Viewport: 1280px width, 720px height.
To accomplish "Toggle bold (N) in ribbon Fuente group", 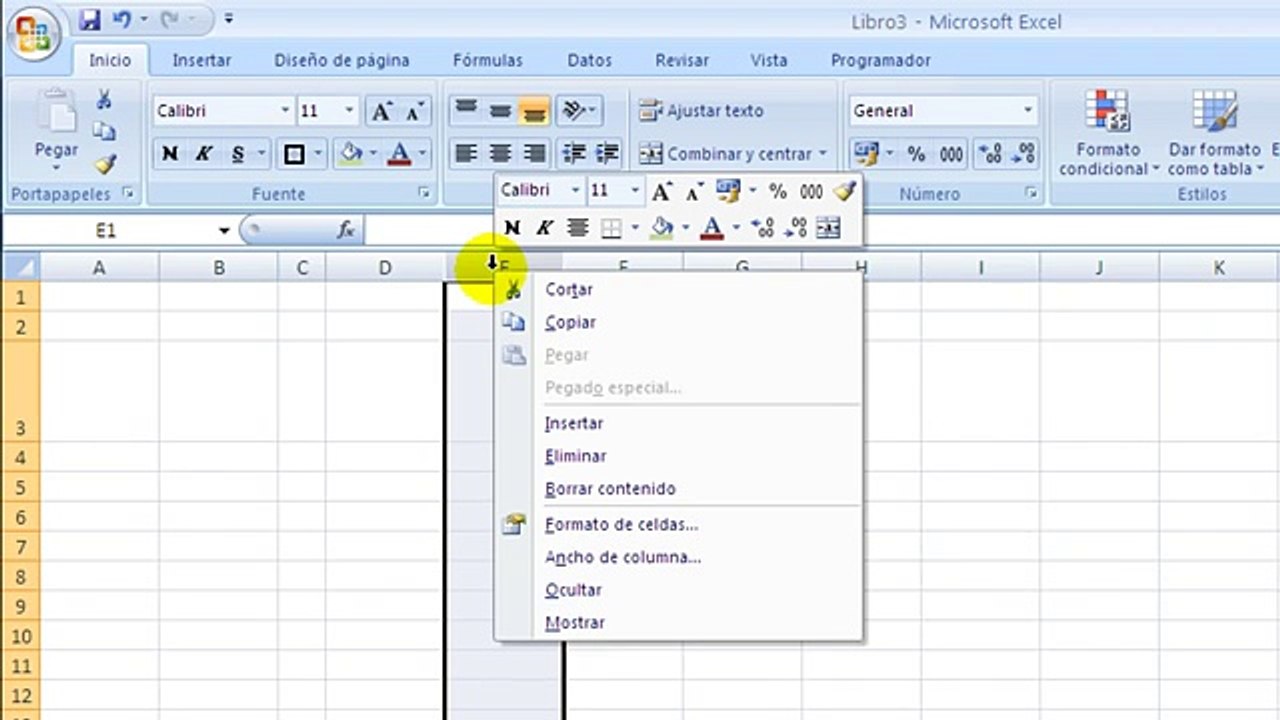I will click(170, 153).
